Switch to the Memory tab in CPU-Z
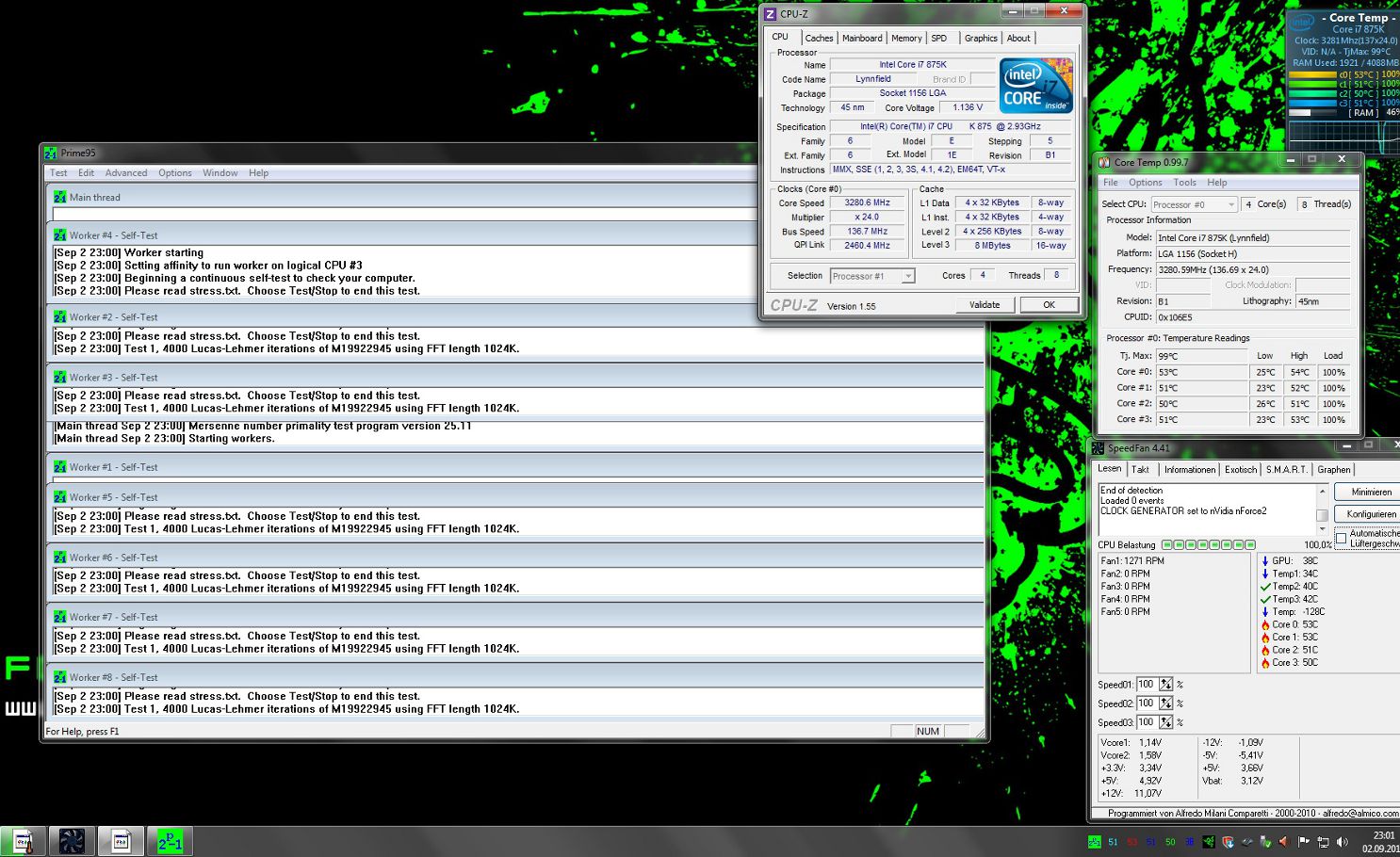Viewport: 1400px width, 857px height. click(906, 39)
